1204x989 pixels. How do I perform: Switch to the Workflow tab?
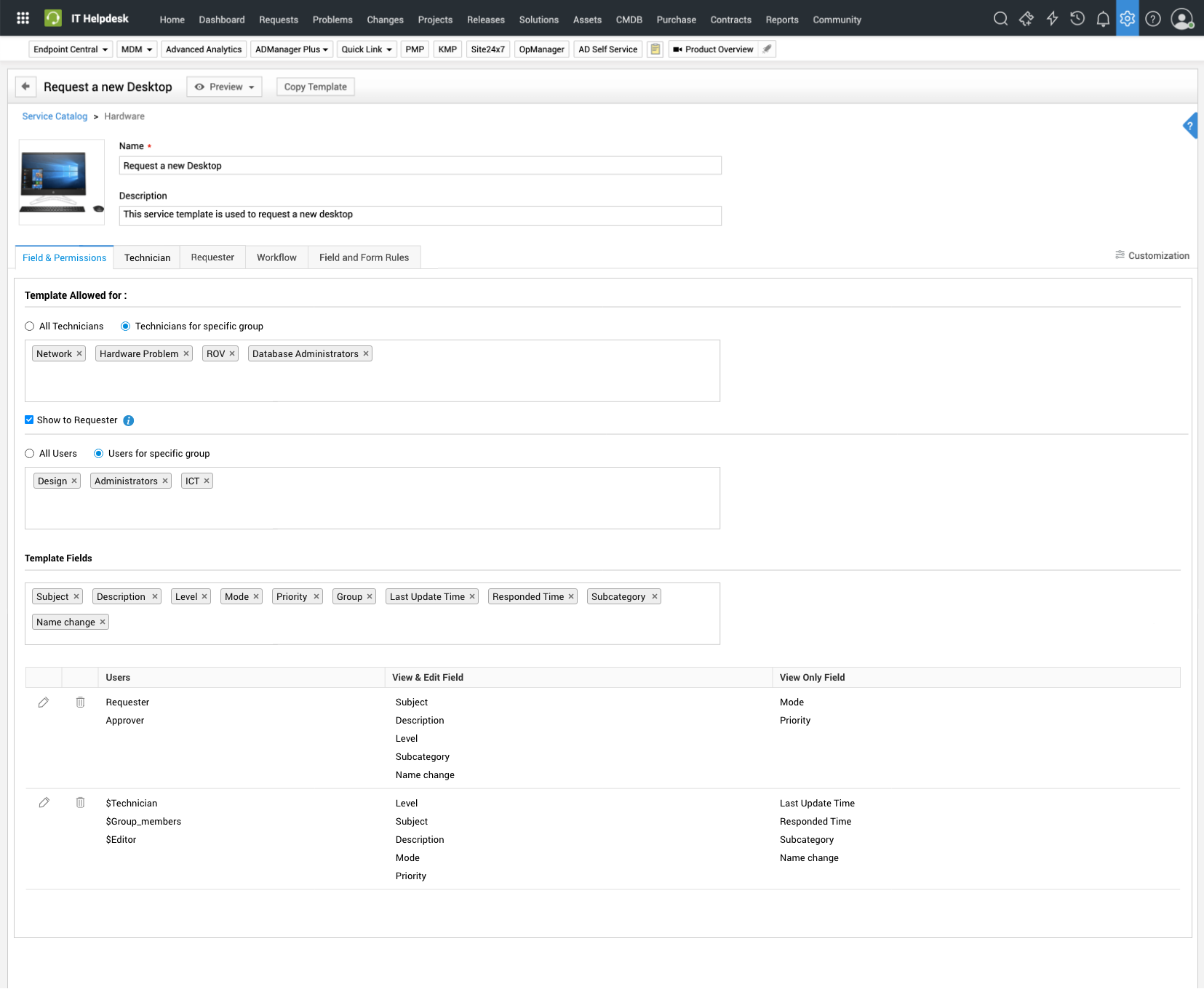click(276, 257)
